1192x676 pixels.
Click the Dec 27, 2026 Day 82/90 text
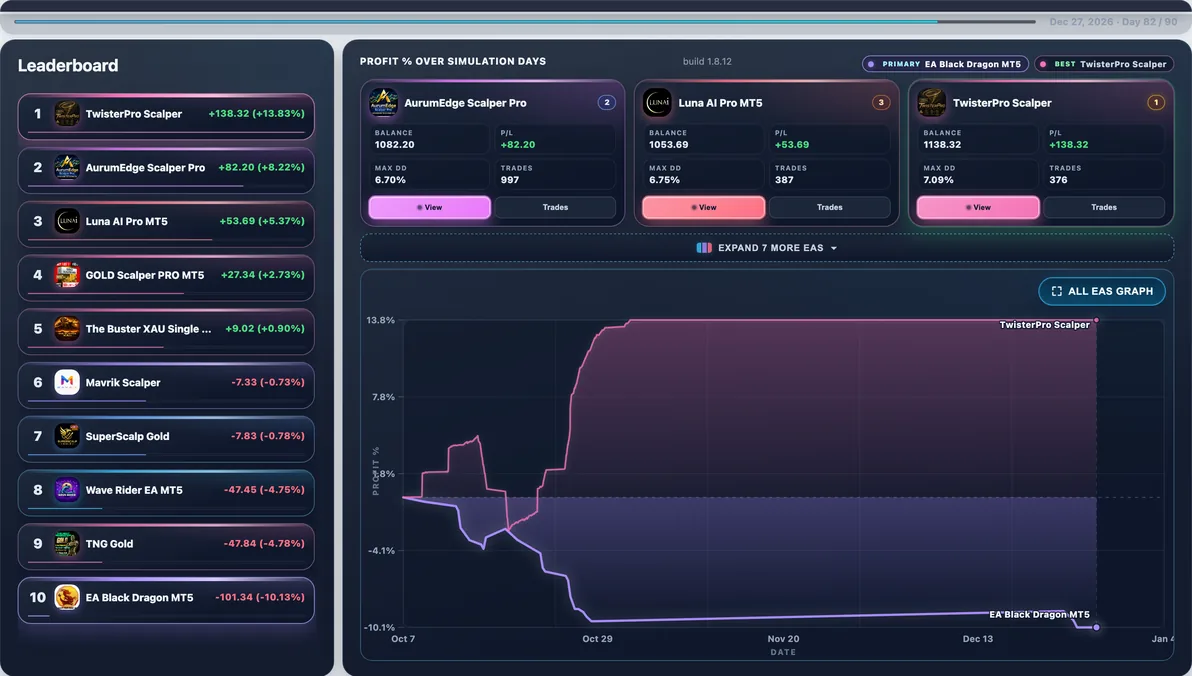coord(1113,22)
